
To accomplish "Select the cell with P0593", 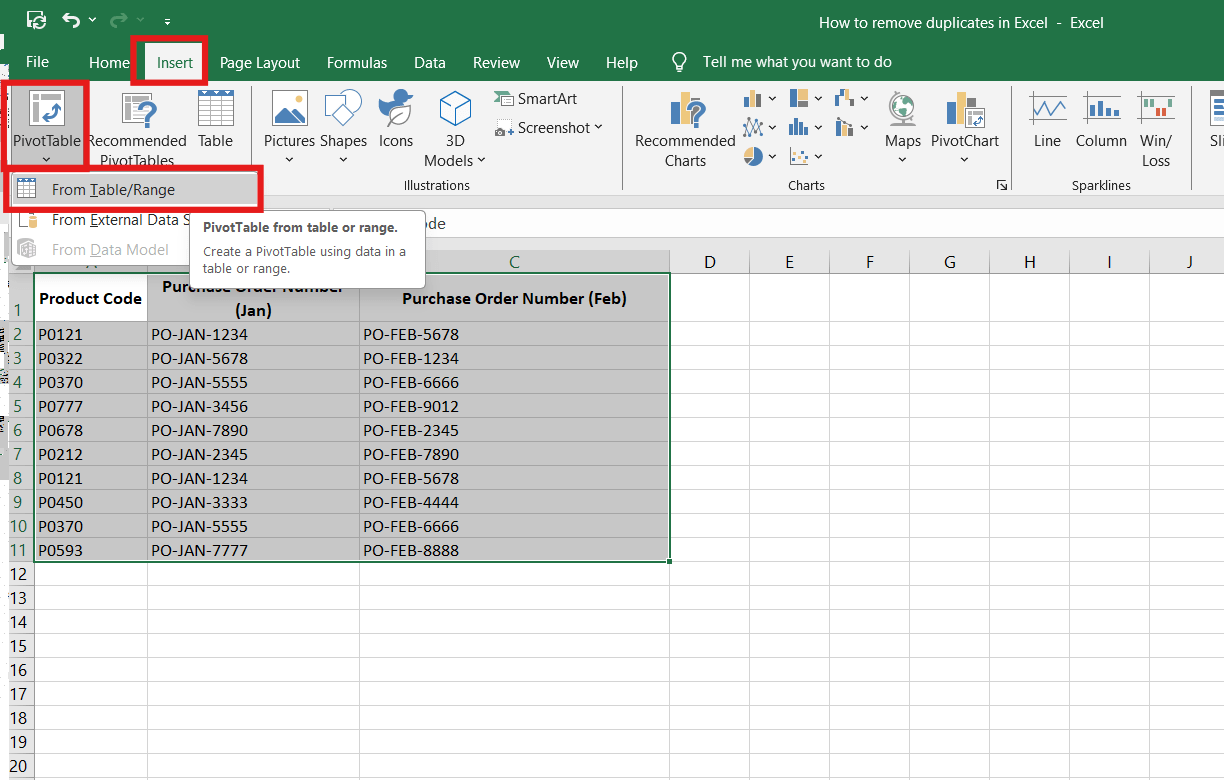I will tap(91, 550).
